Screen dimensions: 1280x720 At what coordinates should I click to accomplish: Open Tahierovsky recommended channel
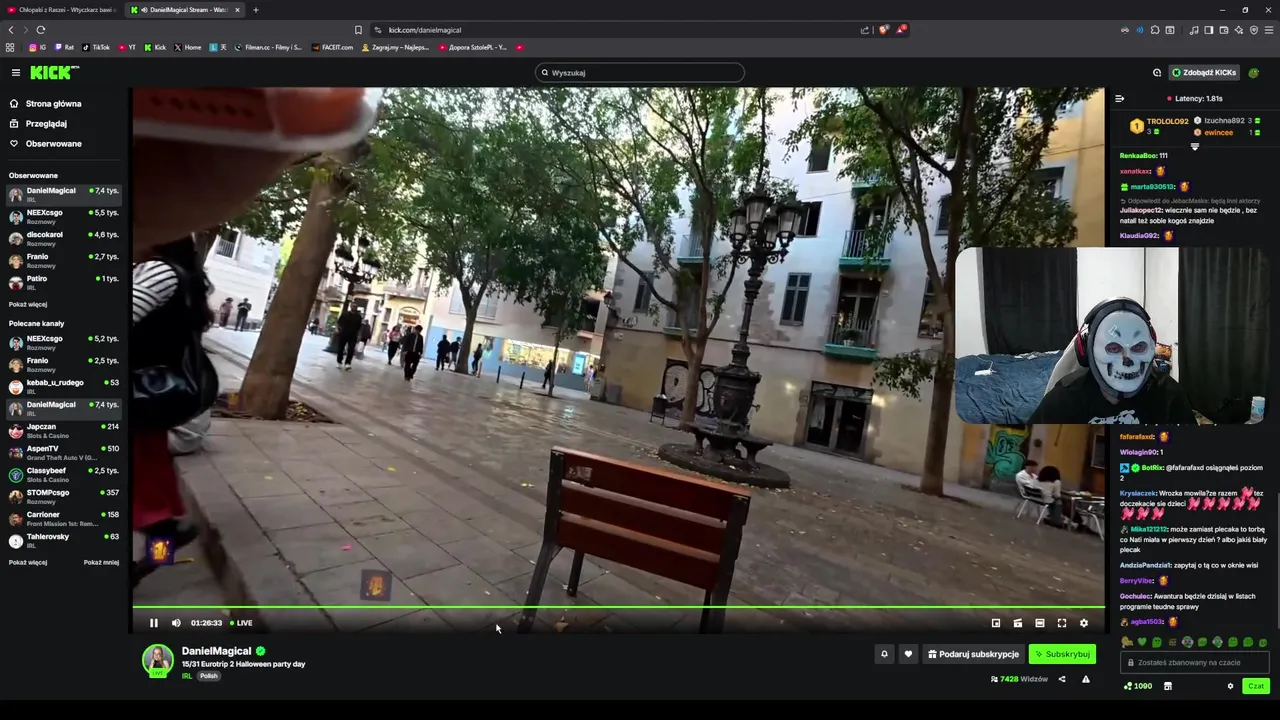point(64,540)
